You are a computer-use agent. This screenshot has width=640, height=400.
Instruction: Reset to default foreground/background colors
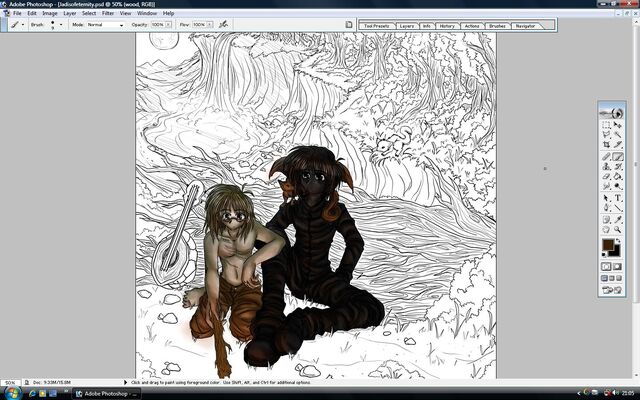click(x=604, y=255)
